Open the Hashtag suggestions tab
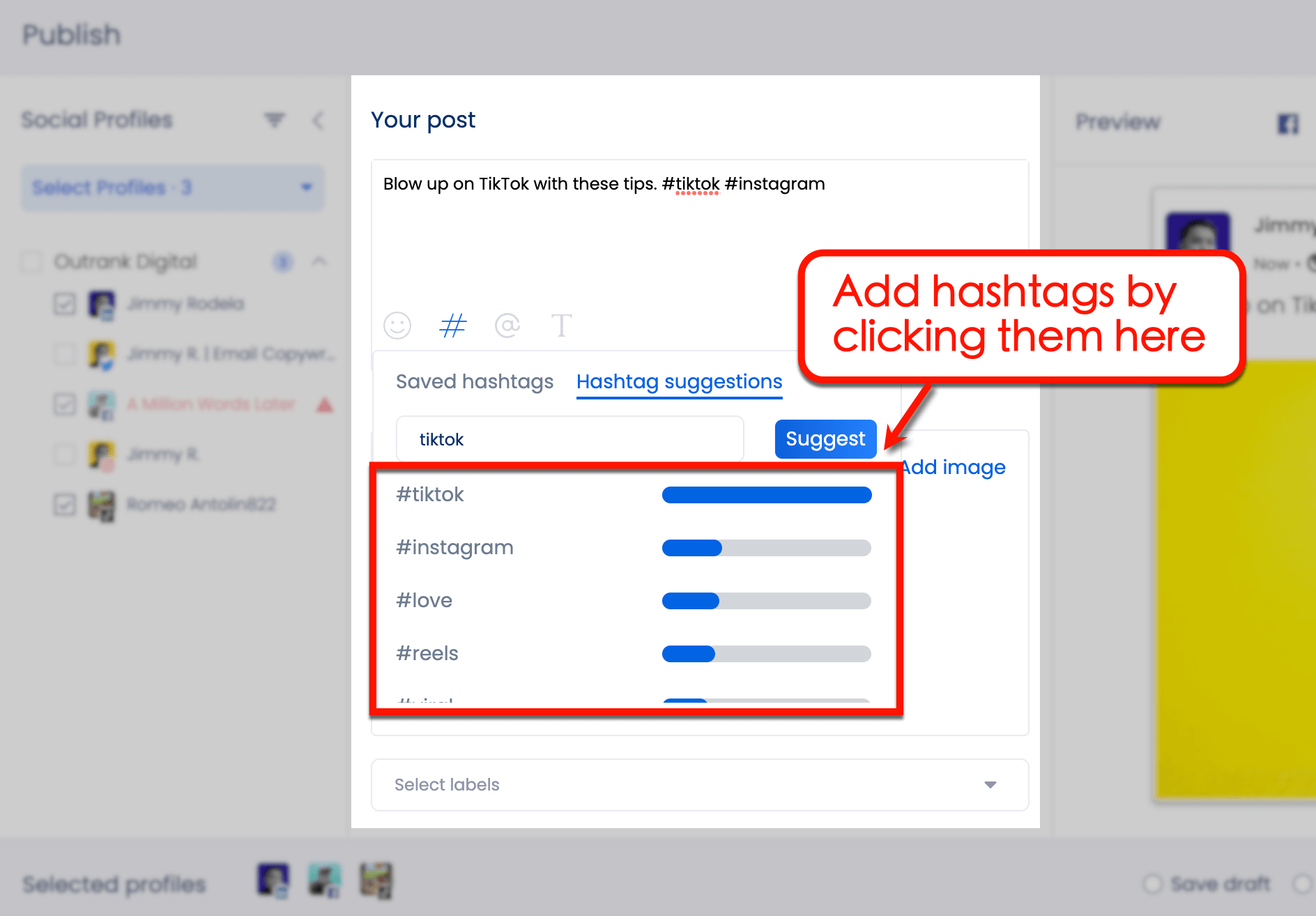Viewport: 1316px width, 916px height. point(678,381)
